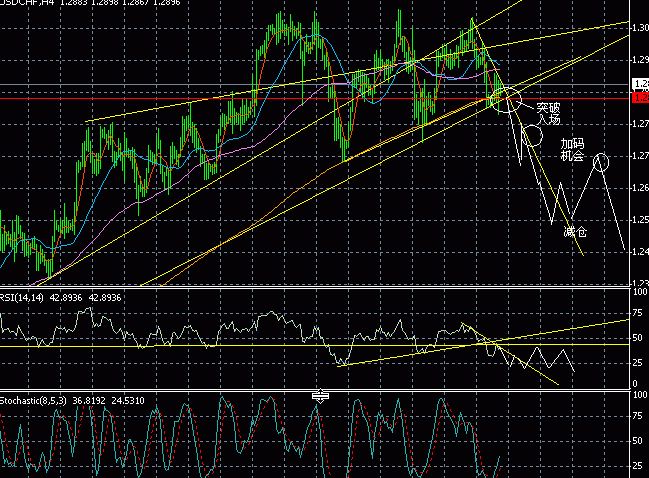
Task: Click the 0 level on the RSI scale
Action: pyautogui.click(x=635, y=384)
